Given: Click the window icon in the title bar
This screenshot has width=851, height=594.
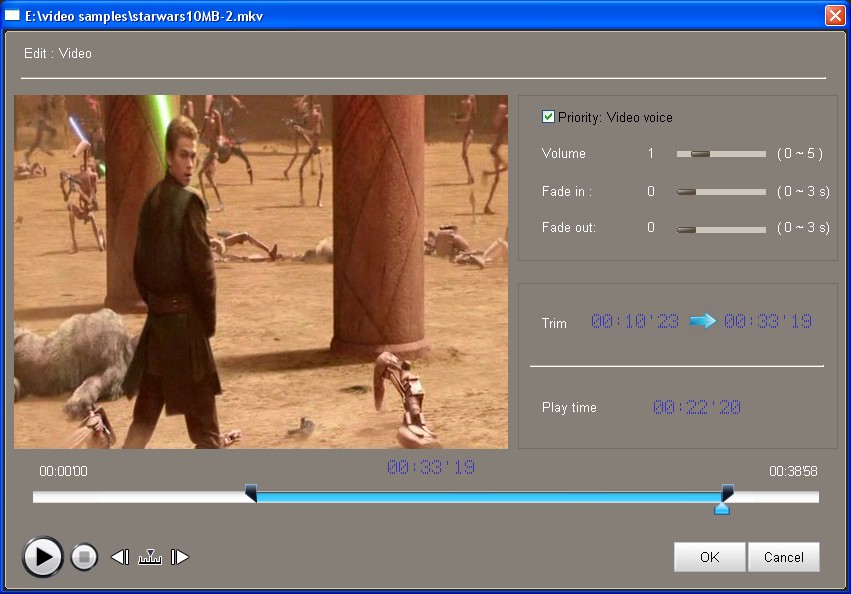Looking at the screenshot, I should click(x=12, y=15).
